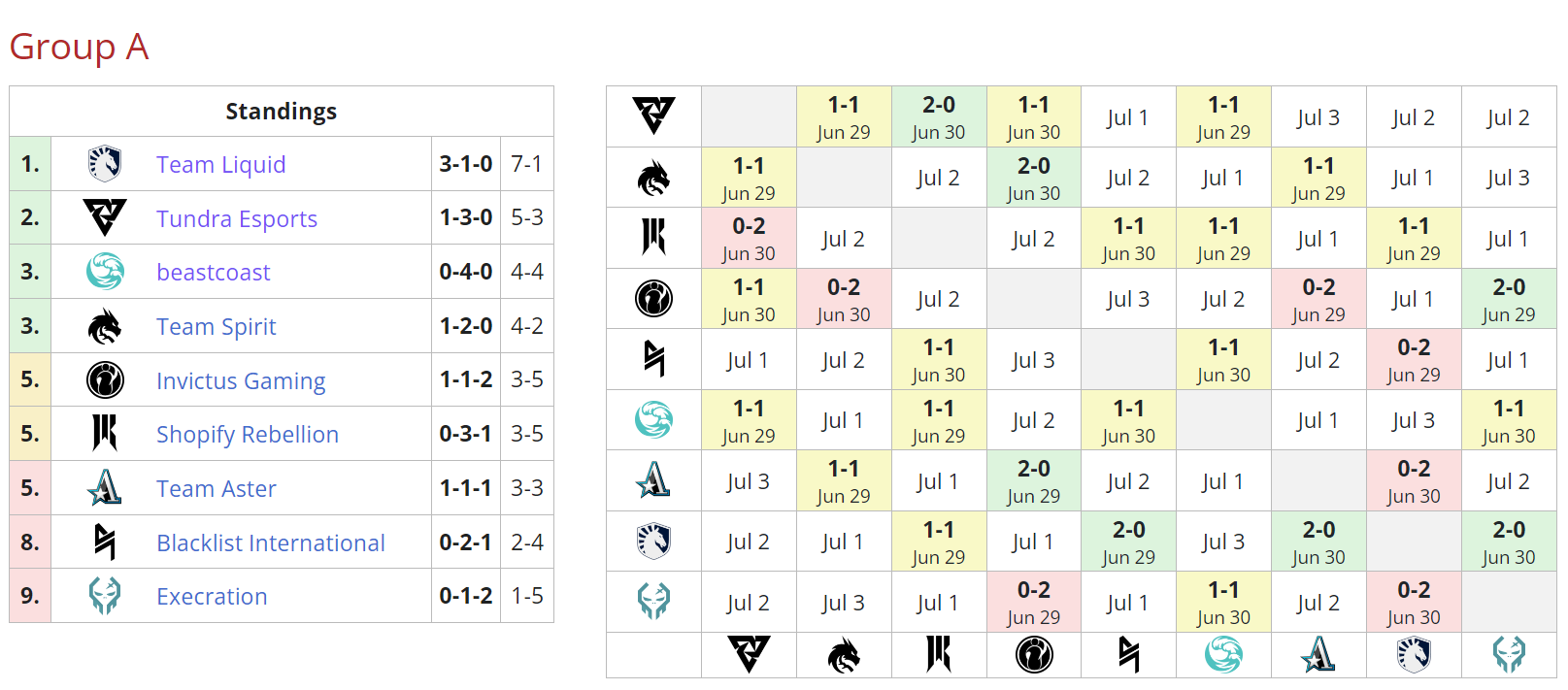Image resolution: width=1568 pixels, height=690 pixels.
Task: Click Invictus Gaming logo in Standings table
Action: point(105,380)
